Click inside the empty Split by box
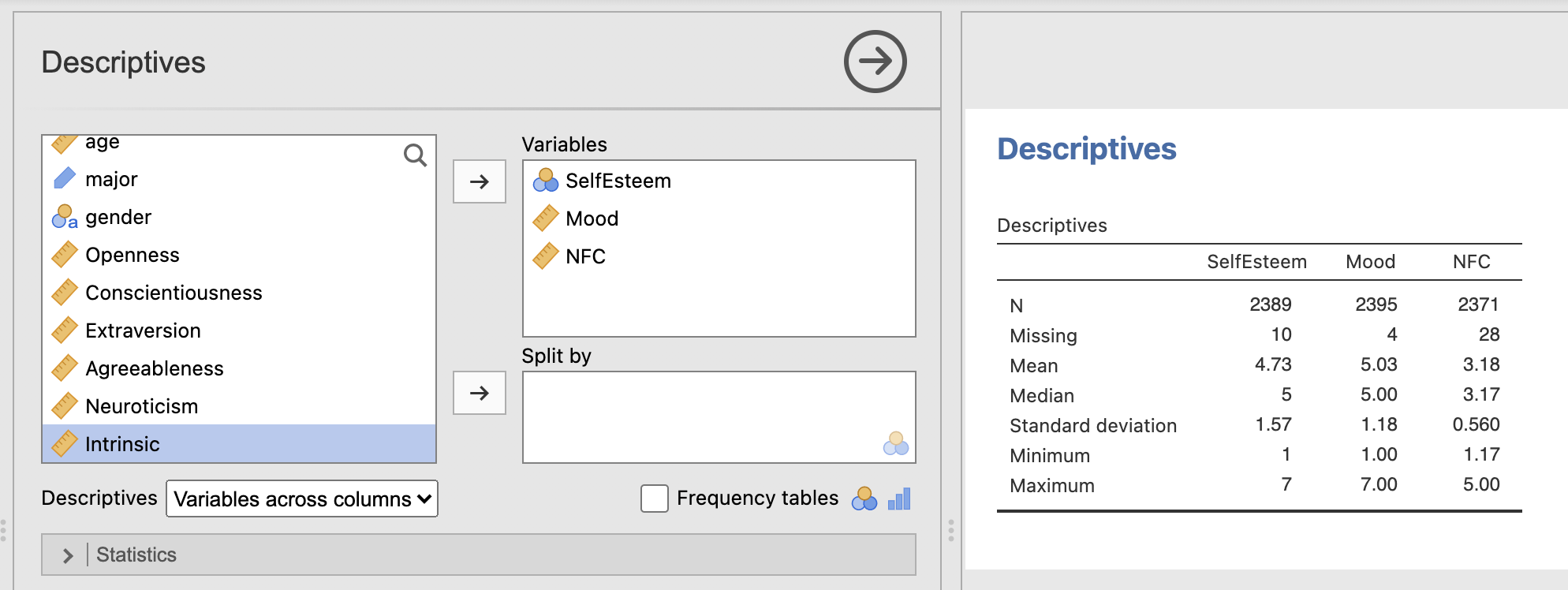 [x=719, y=417]
